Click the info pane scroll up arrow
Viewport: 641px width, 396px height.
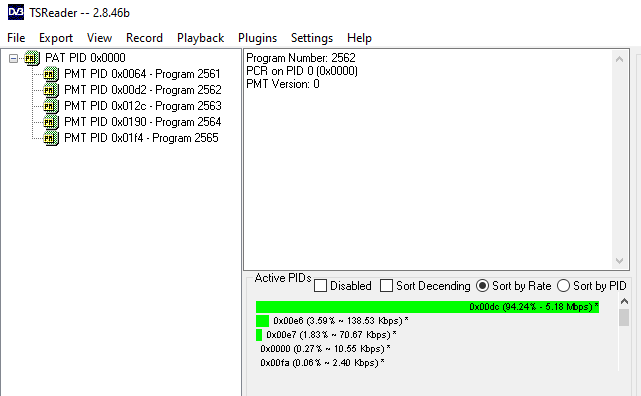click(x=619, y=59)
